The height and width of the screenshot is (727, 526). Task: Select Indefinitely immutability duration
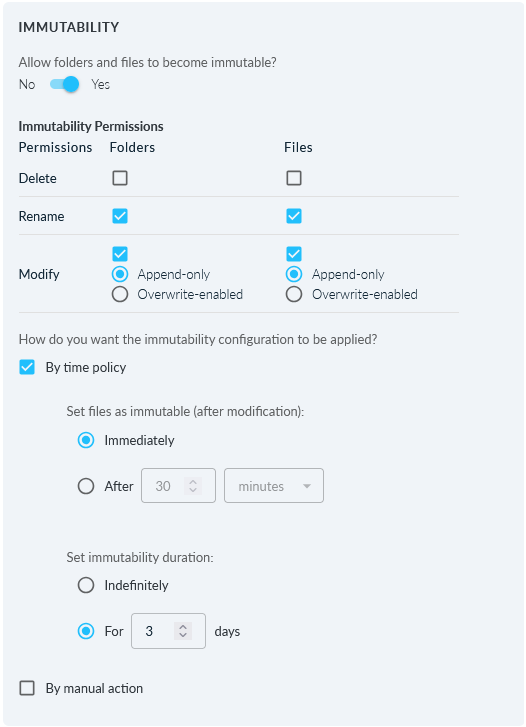pyautogui.click(x=86, y=585)
